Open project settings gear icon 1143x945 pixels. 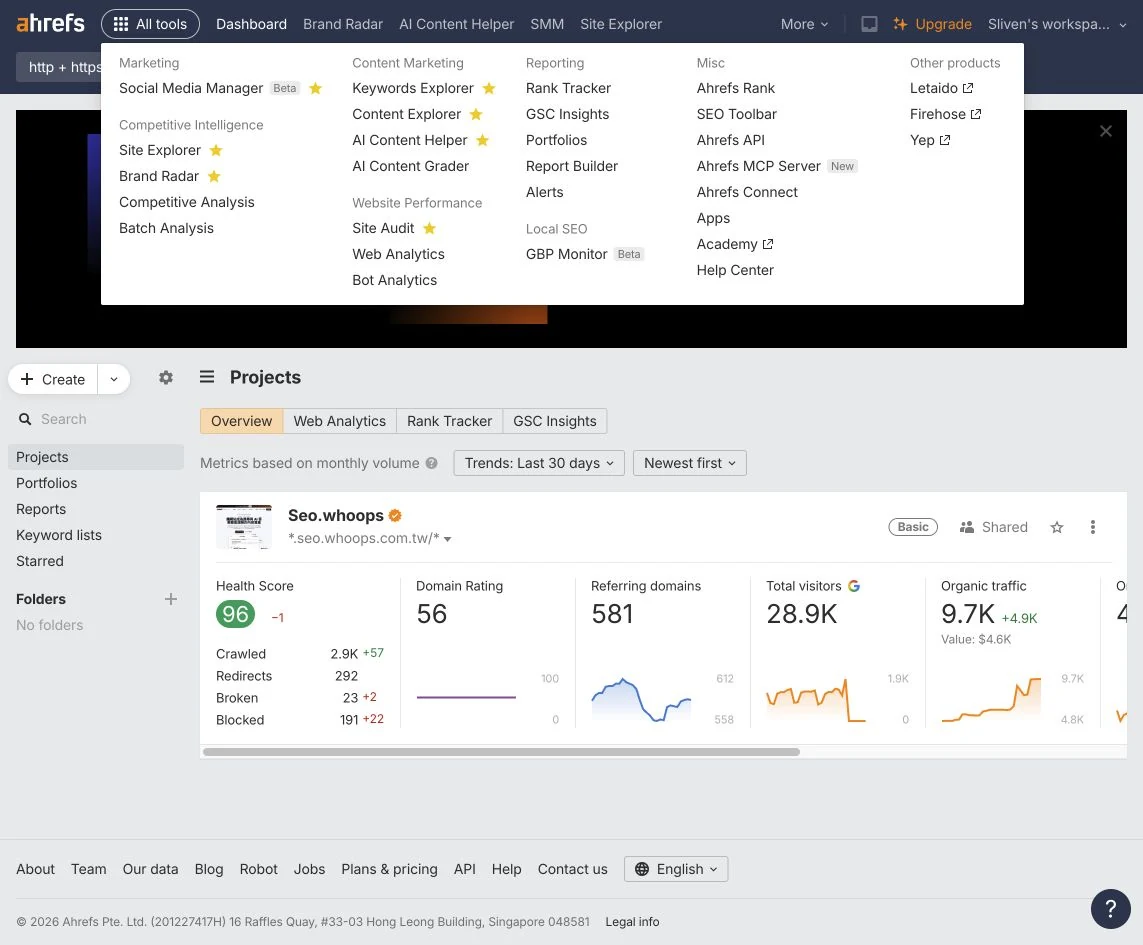point(166,378)
